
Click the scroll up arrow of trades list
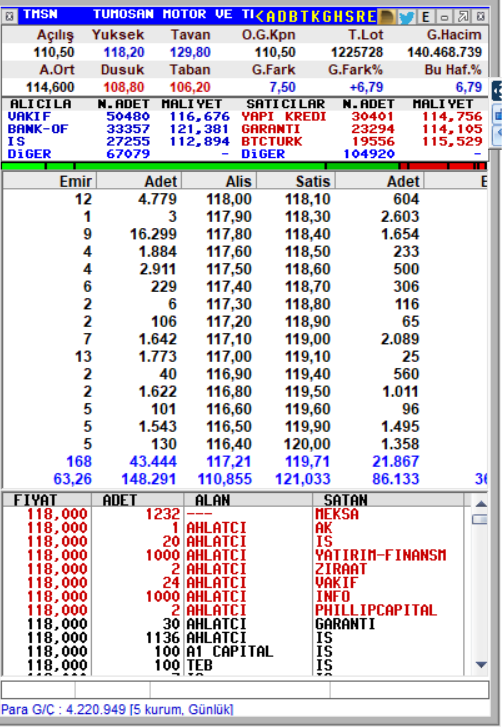tap(481, 504)
